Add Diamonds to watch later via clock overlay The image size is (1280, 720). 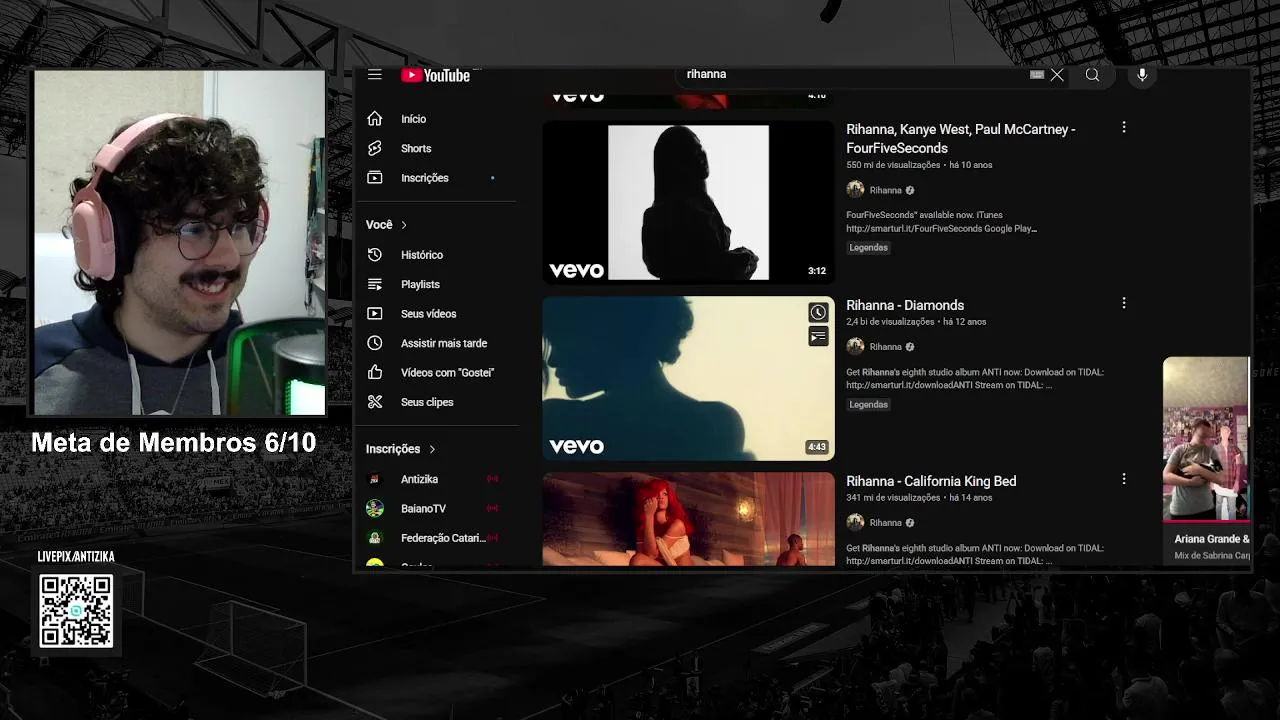tap(818, 313)
